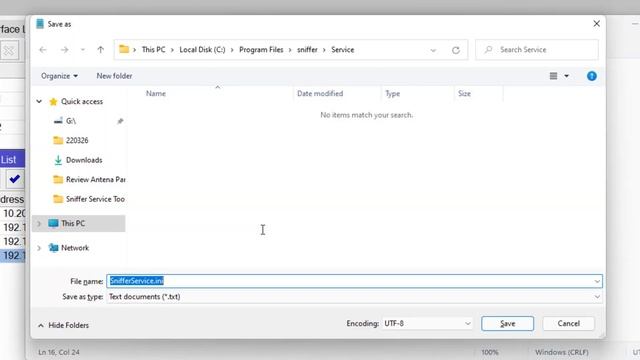Open the Encoding UTF-8 dropdown
This screenshot has height=360, width=640.
tap(427, 323)
